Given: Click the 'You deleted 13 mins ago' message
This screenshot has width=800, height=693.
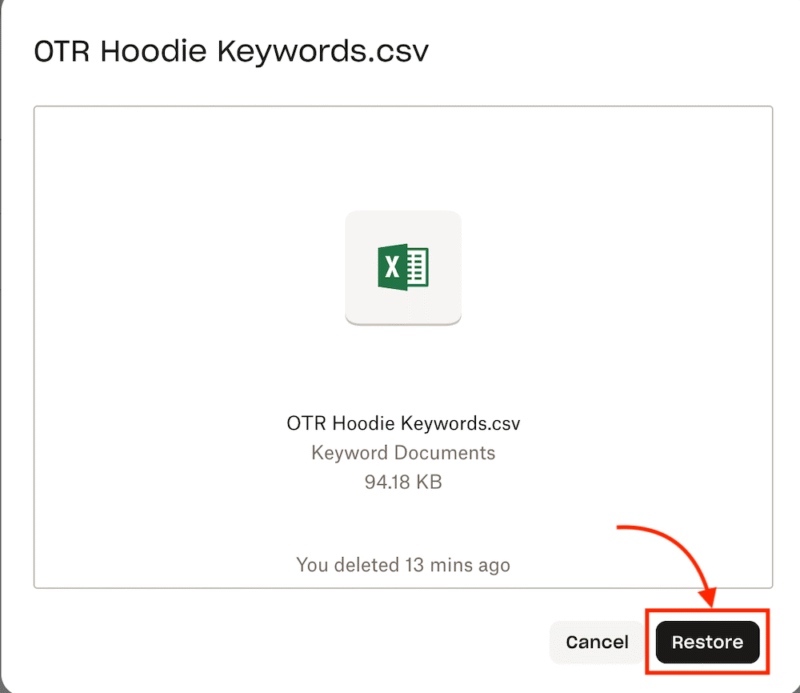Looking at the screenshot, I should [403, 565].
